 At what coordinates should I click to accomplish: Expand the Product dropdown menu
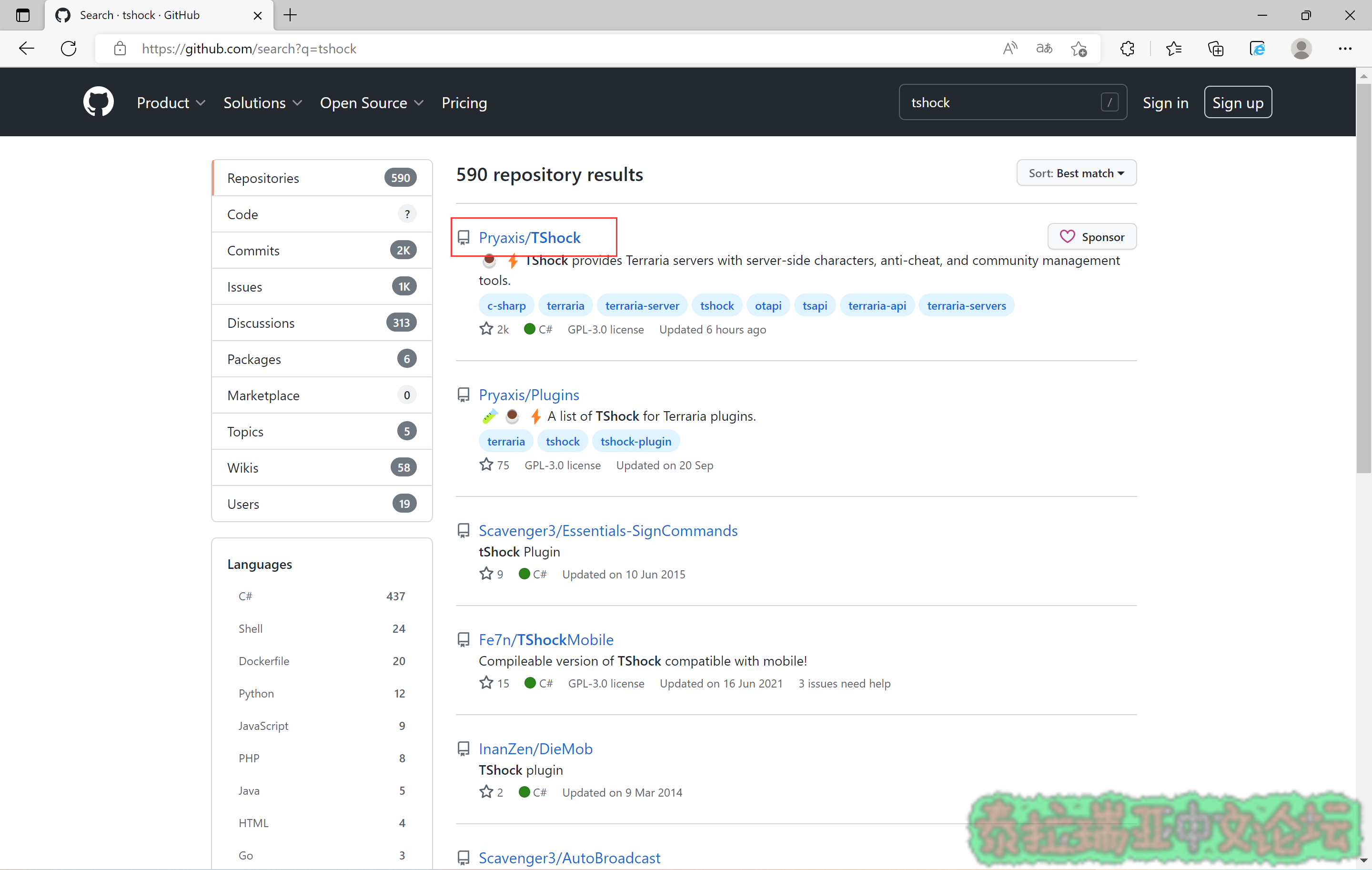point(171,102)
